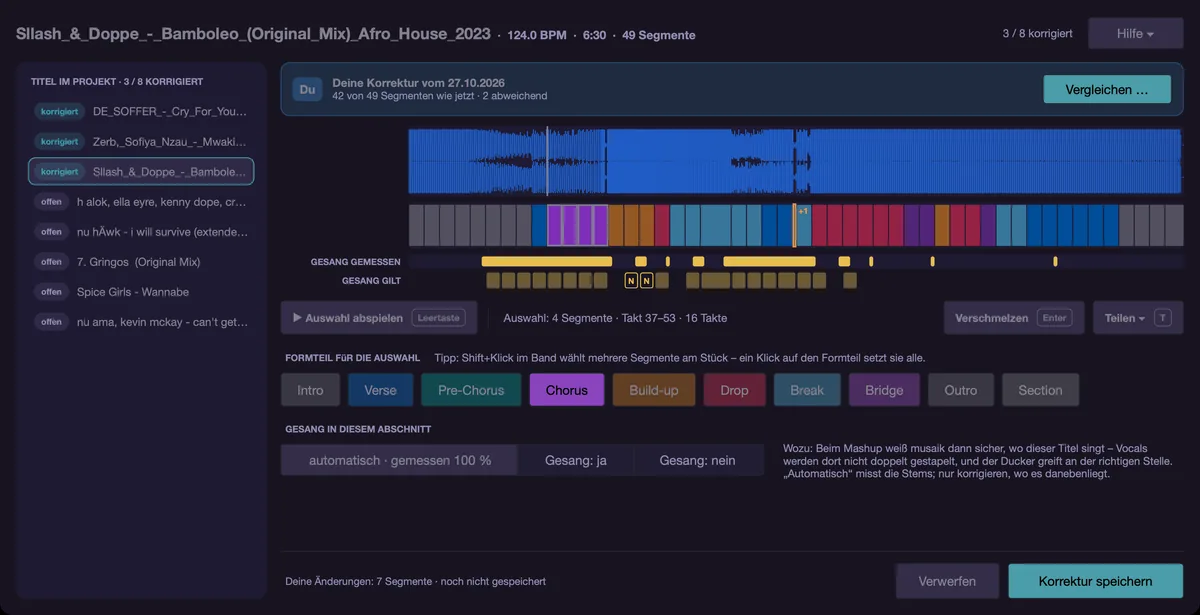Click "Auswahl: 4 Segmente · Takt 37–53" text
This screenshot has height=615, width=1200.
click(x=615, y=318)
